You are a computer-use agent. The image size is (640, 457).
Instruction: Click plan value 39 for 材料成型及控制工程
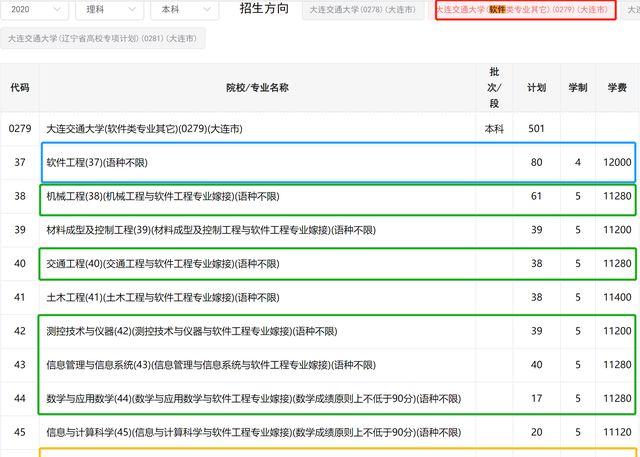coord(536,230)
